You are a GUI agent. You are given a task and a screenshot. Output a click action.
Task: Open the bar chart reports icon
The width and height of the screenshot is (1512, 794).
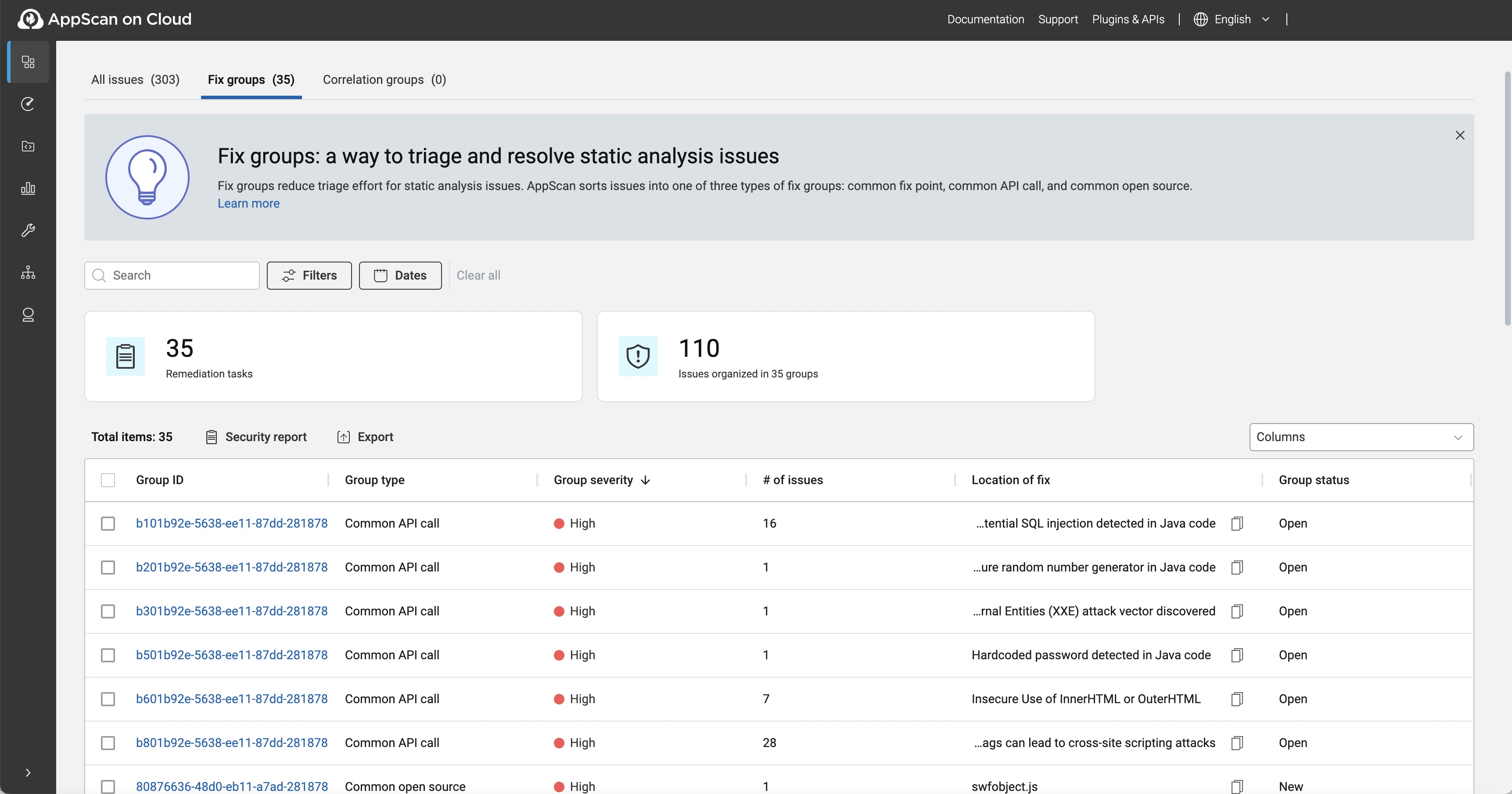pos(28,188)
